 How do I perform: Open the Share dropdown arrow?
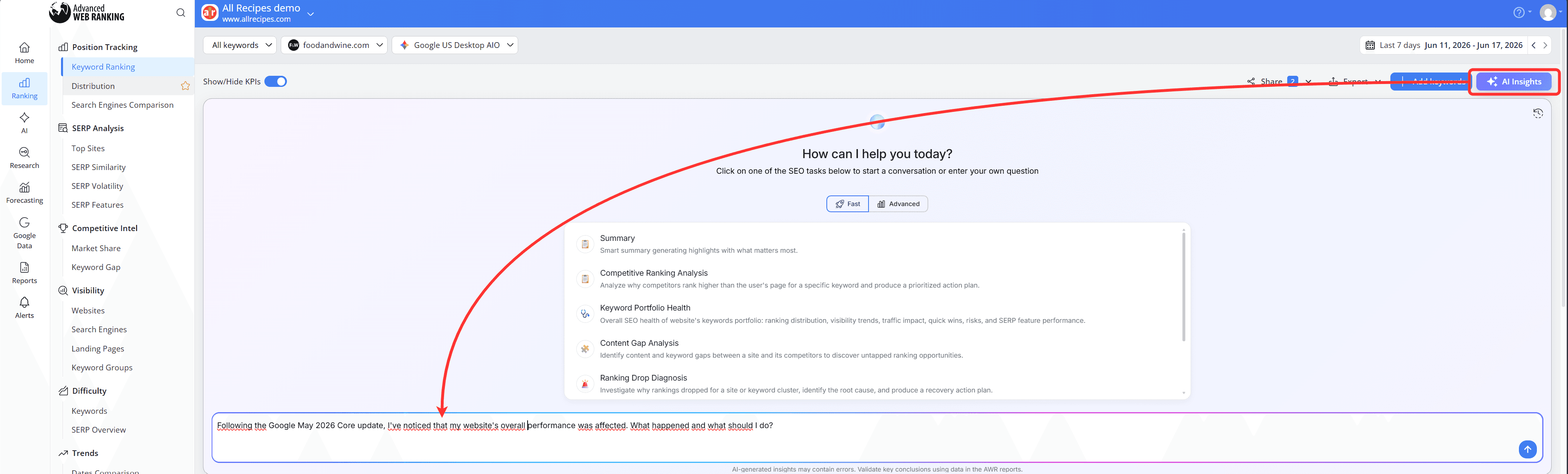pyautogui.click(x=1309, y=82)
